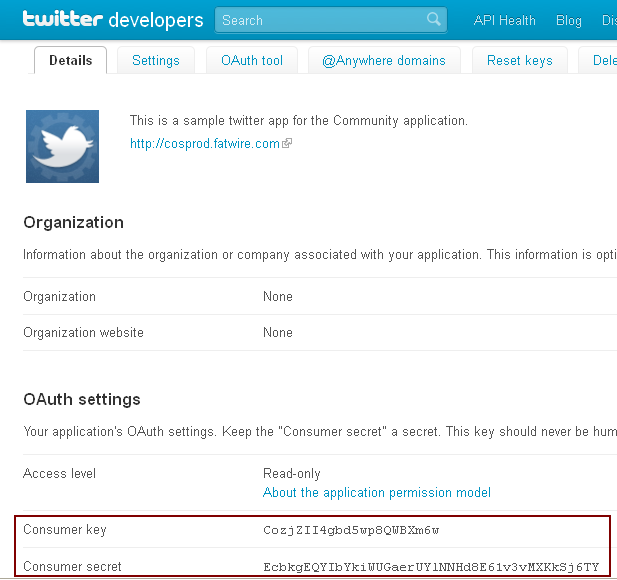Image resolution: width=617 pixels, height=580 pixels.
Task: Open the API Health page
Action: [504, 20]
